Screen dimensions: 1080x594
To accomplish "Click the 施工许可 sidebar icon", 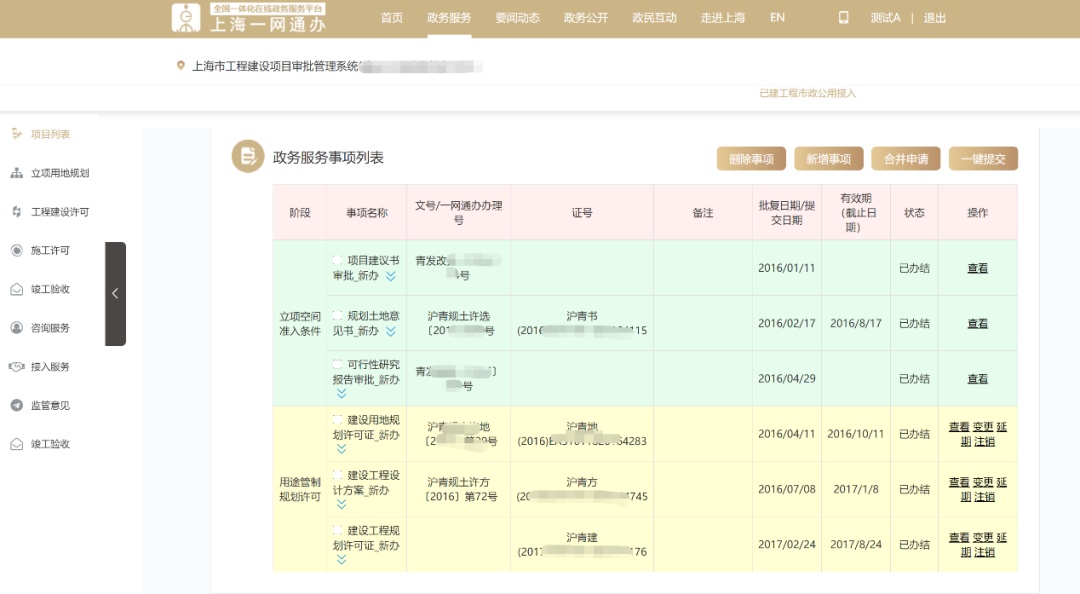I will tap(16, 251).
